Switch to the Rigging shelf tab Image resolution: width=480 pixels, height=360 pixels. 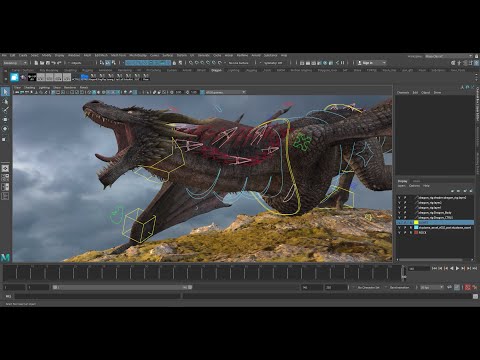coord(88,70)
